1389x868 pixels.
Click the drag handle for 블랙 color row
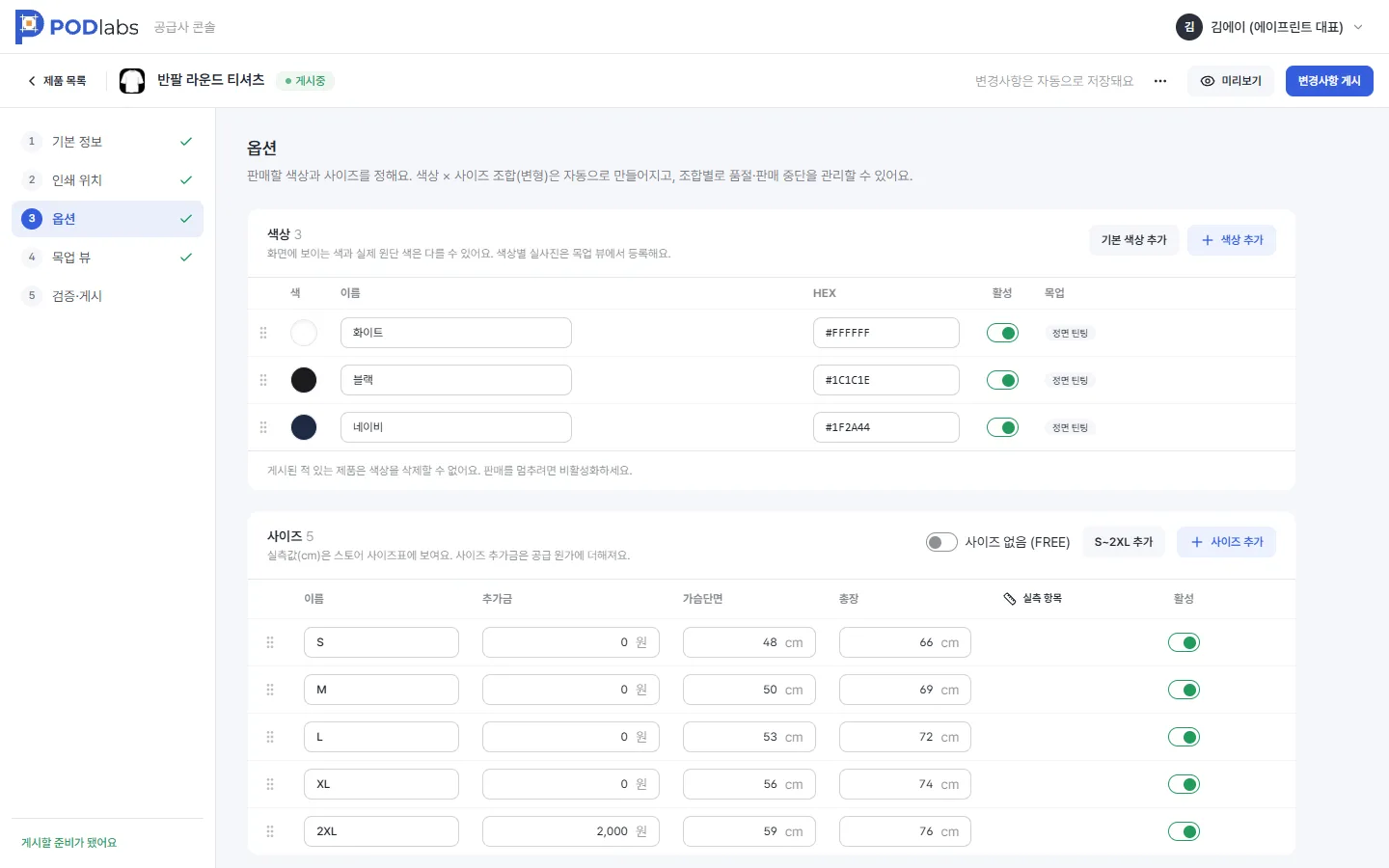click(263, 380)
